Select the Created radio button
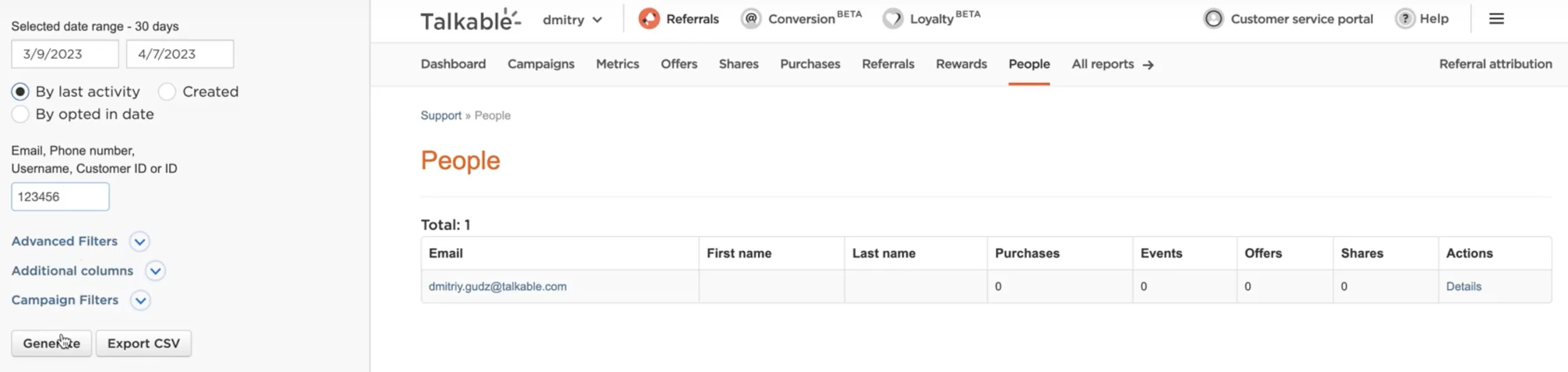The height and width of the screenshot is (372, 1568). (167, 92)
